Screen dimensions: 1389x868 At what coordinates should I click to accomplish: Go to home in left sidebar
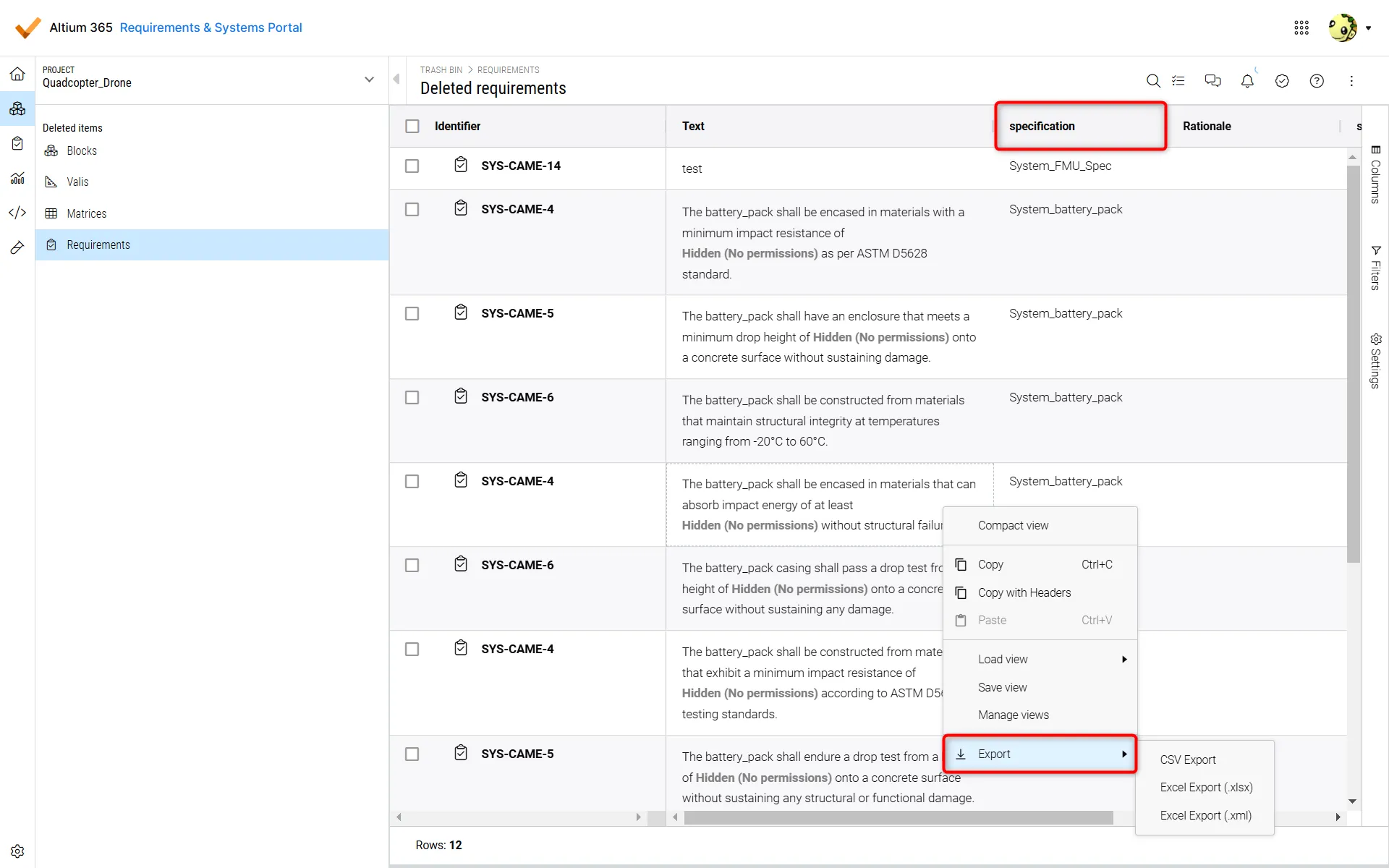click(x=17, y=74)
